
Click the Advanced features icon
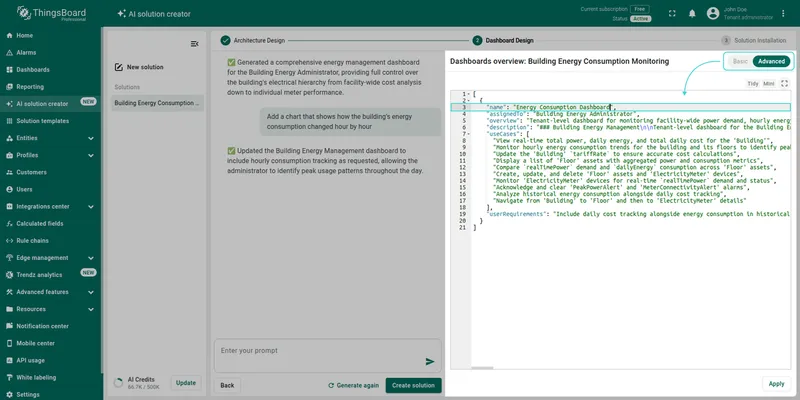[x=9, y=292]
